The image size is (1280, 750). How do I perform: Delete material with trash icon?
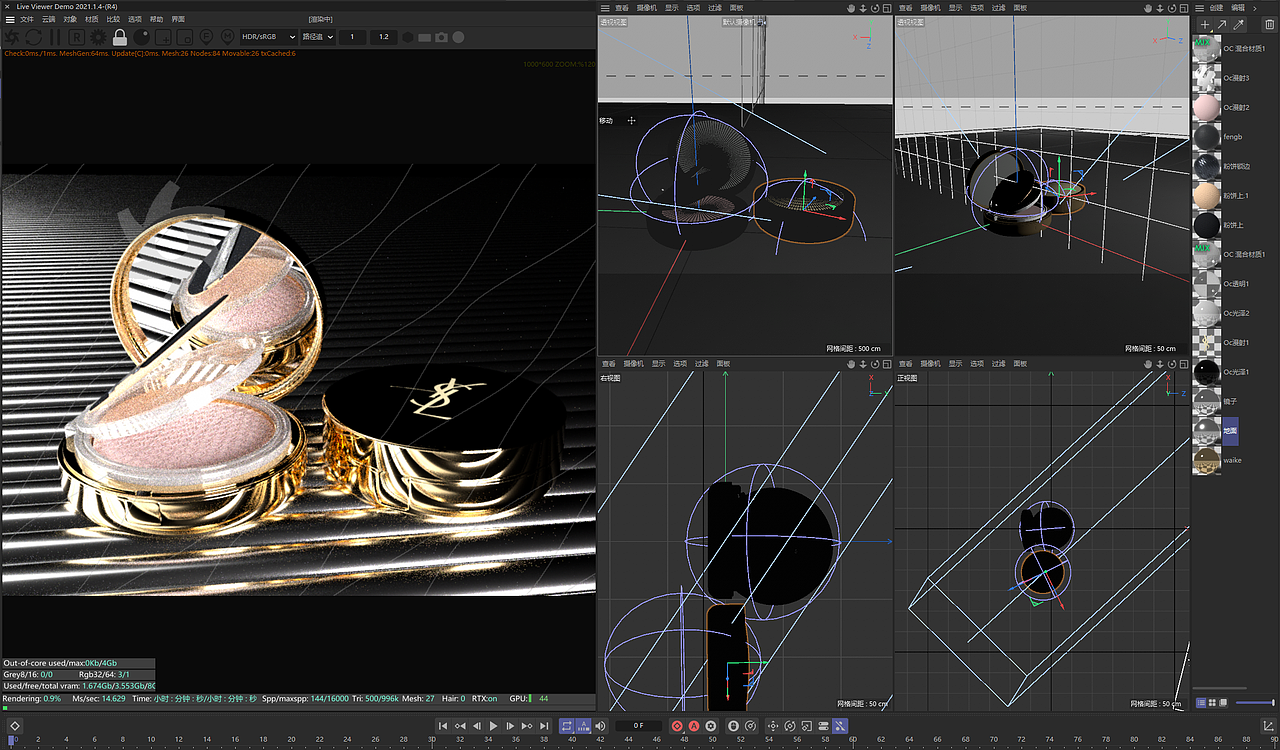(1270, 24)
